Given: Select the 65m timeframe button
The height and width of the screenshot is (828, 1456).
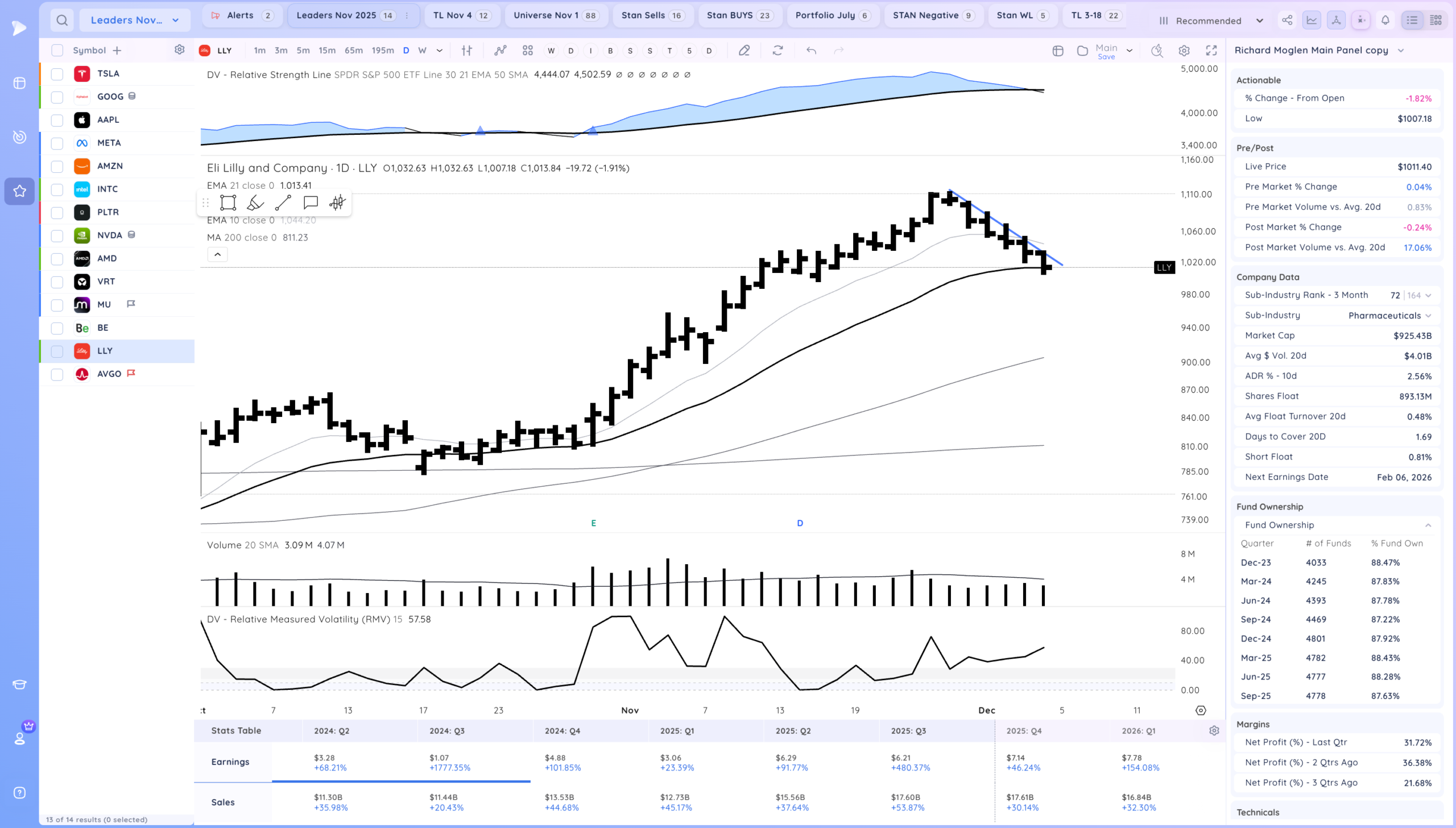Looking at the screenshot, I should [353, 51].
